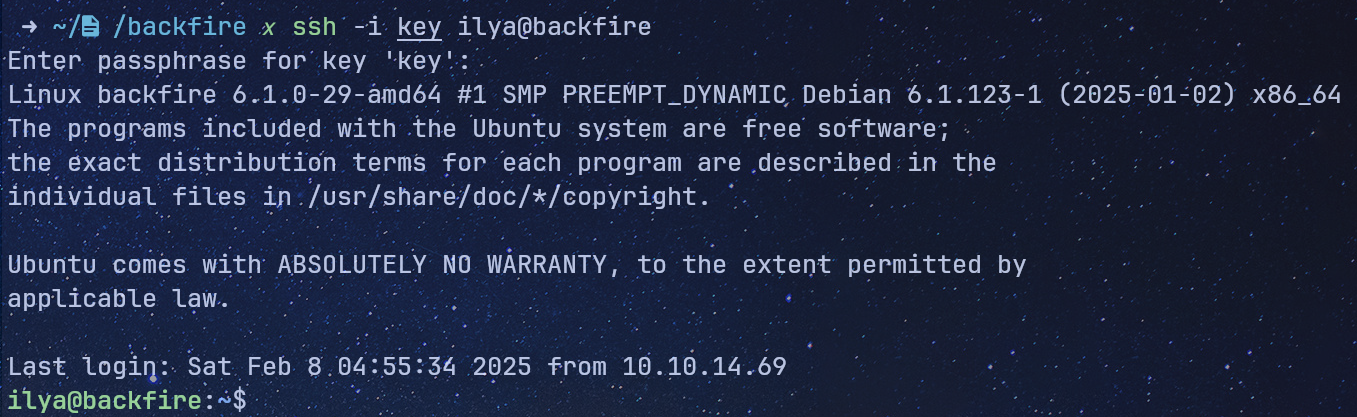Image resolution: width=1357 pixels, height=417 pixels.
Task: Click ilya@backfire in the ssh command
Action: coord(554,27)
